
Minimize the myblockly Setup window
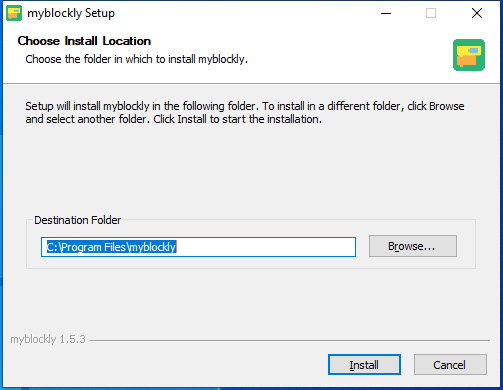tap(386, 13)
